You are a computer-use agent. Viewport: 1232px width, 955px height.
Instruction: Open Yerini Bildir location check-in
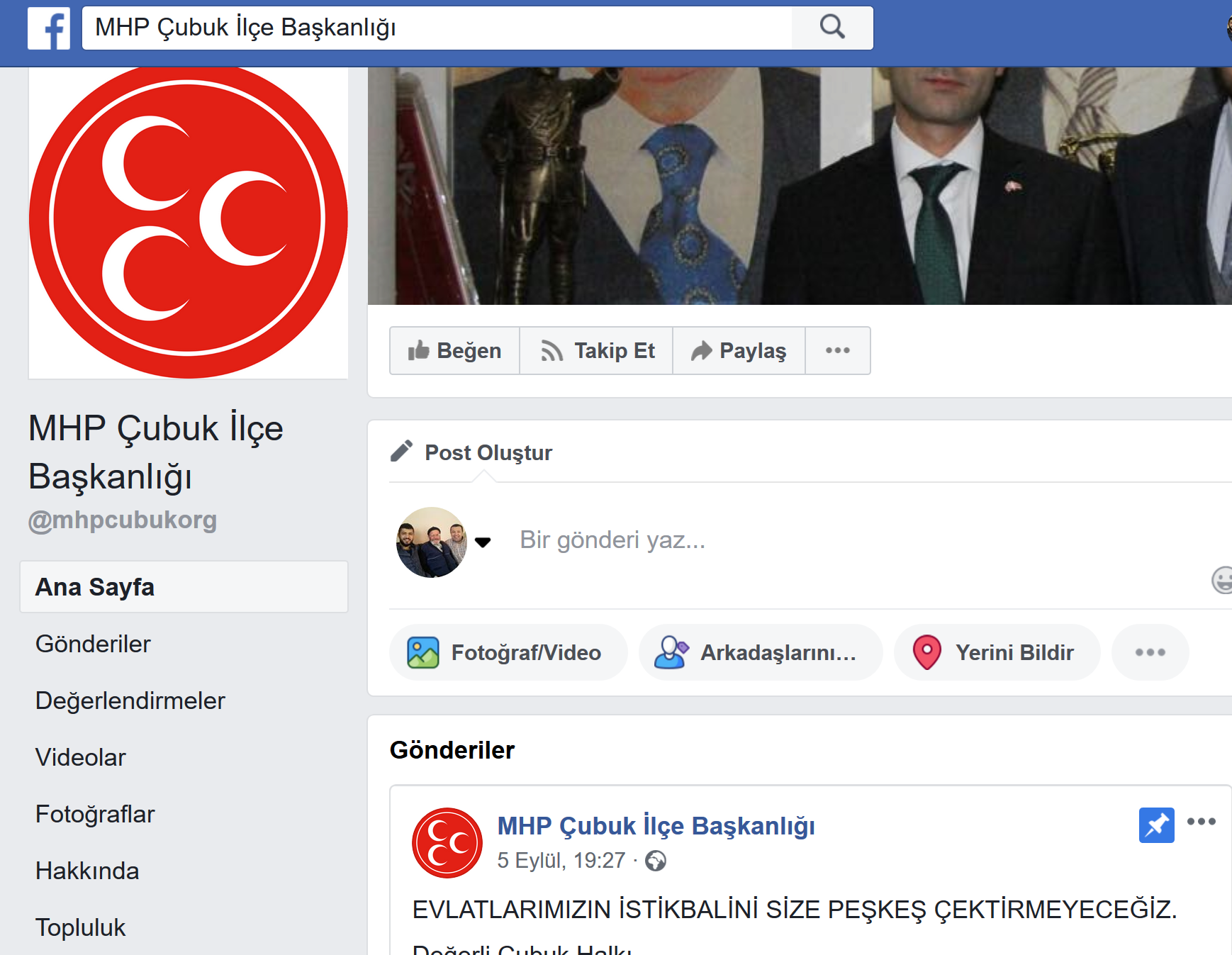click(997, 652)
